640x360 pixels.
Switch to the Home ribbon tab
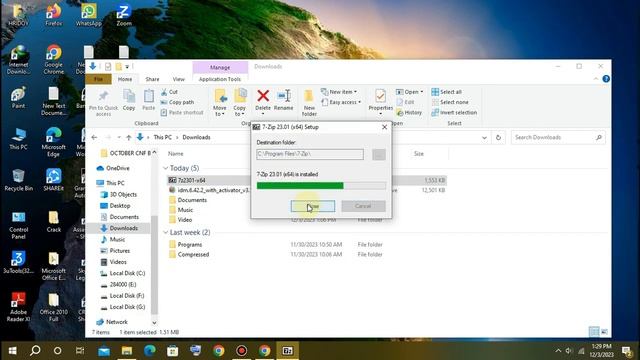(125, 79)
